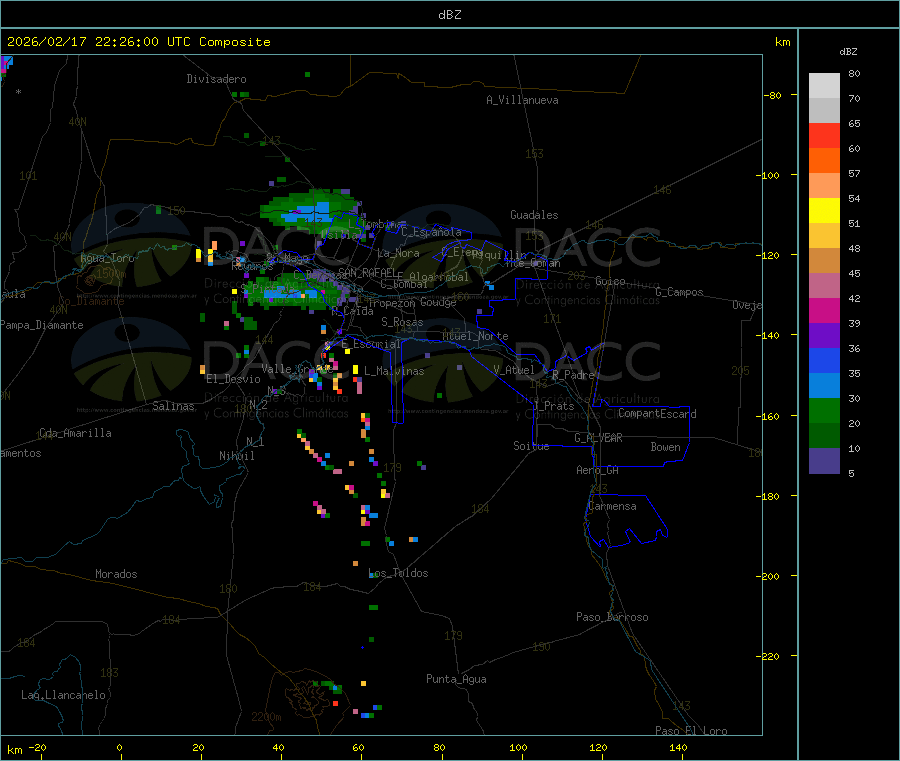900x761 pixels.
Task: Click the E_Escorial map label
Action: tap(371, 344)
